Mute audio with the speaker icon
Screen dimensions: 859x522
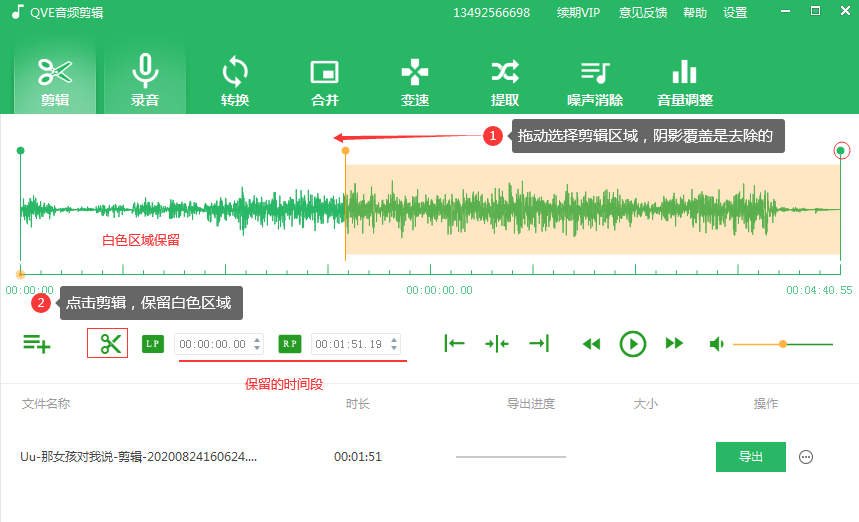tap(716, 344)
